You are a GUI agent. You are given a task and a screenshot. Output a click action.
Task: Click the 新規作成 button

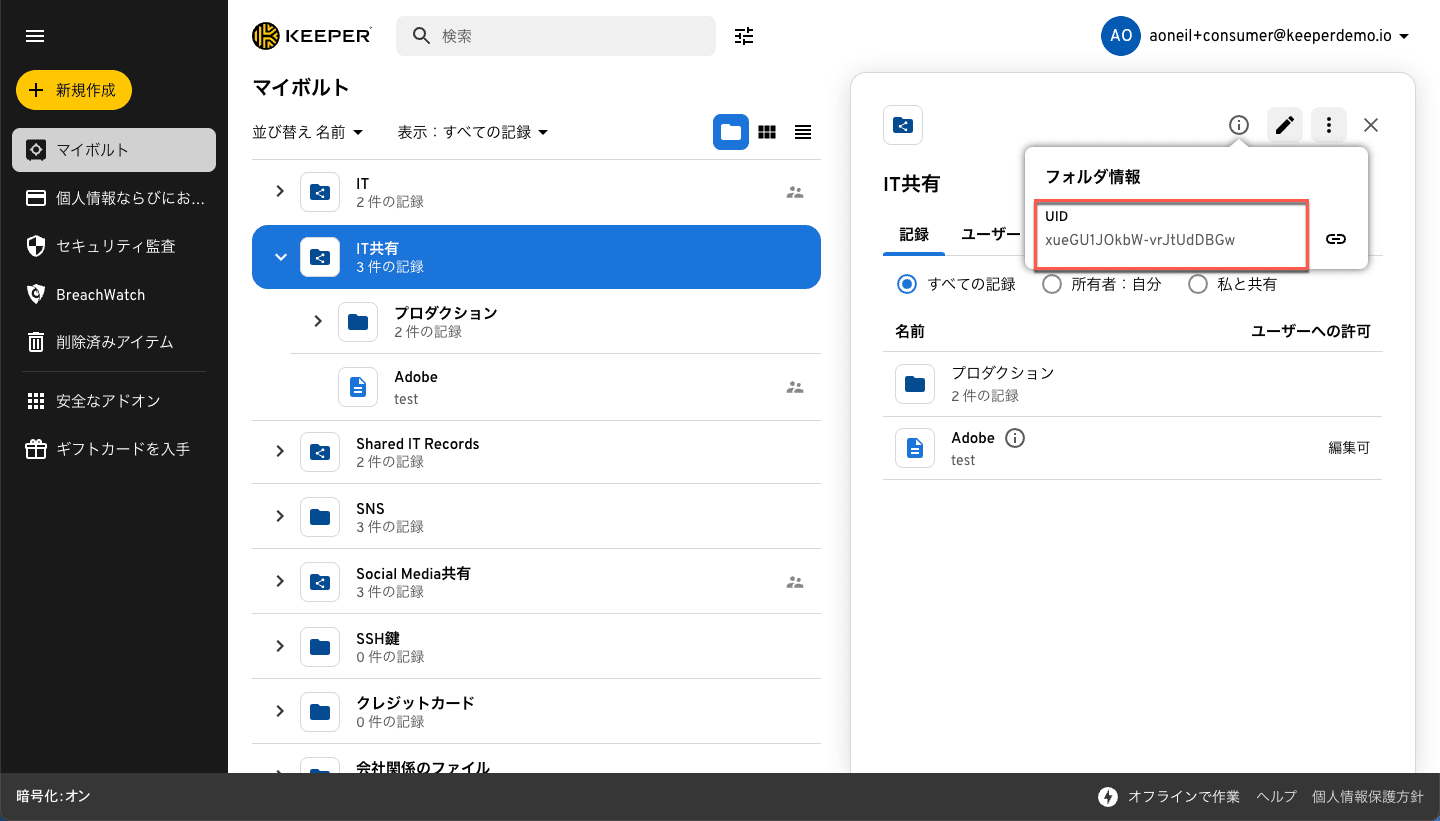pos(74,90)
